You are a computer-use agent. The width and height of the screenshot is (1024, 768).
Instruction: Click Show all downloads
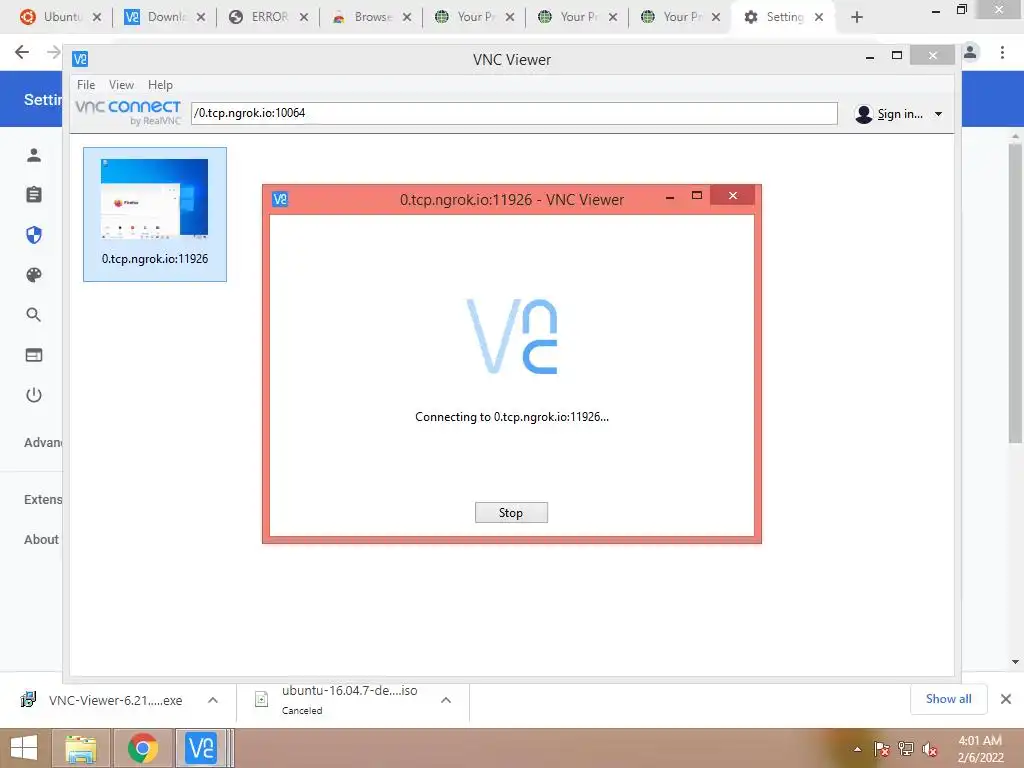pos(948,699)
